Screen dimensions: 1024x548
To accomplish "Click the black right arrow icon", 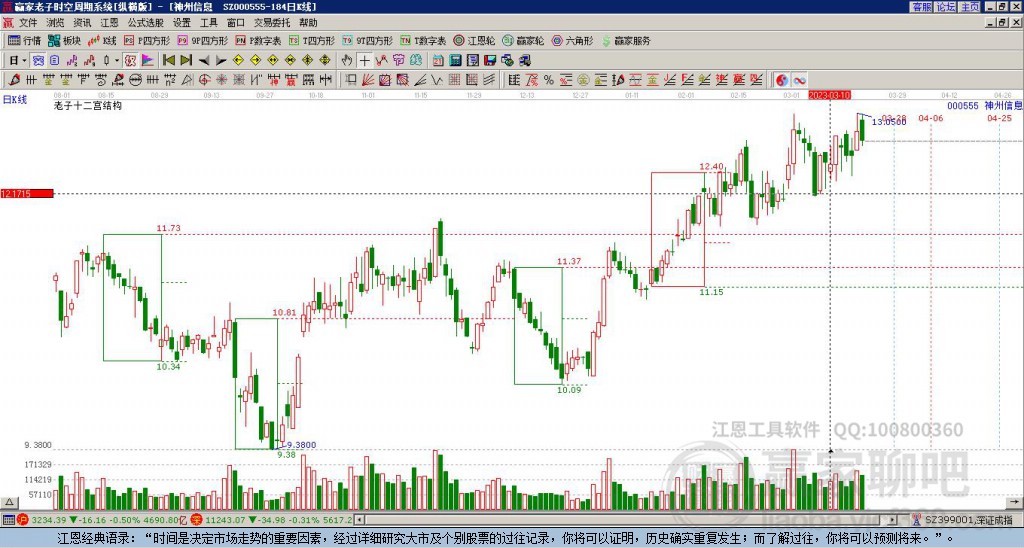I will coord(221,61).
